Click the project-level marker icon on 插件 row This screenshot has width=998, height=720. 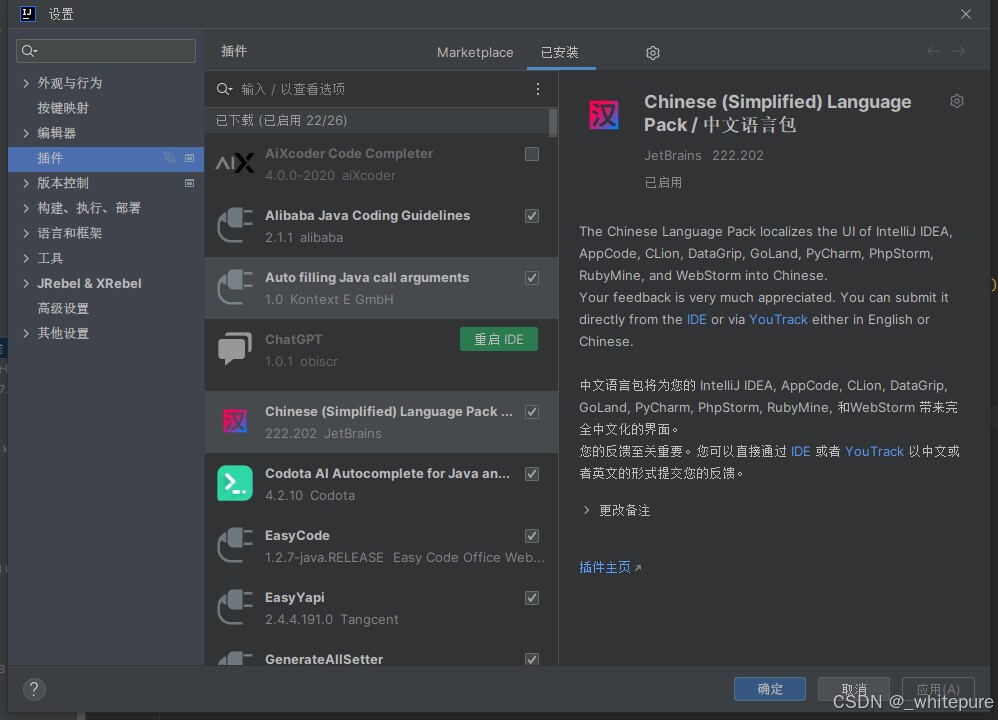[189, 158]
